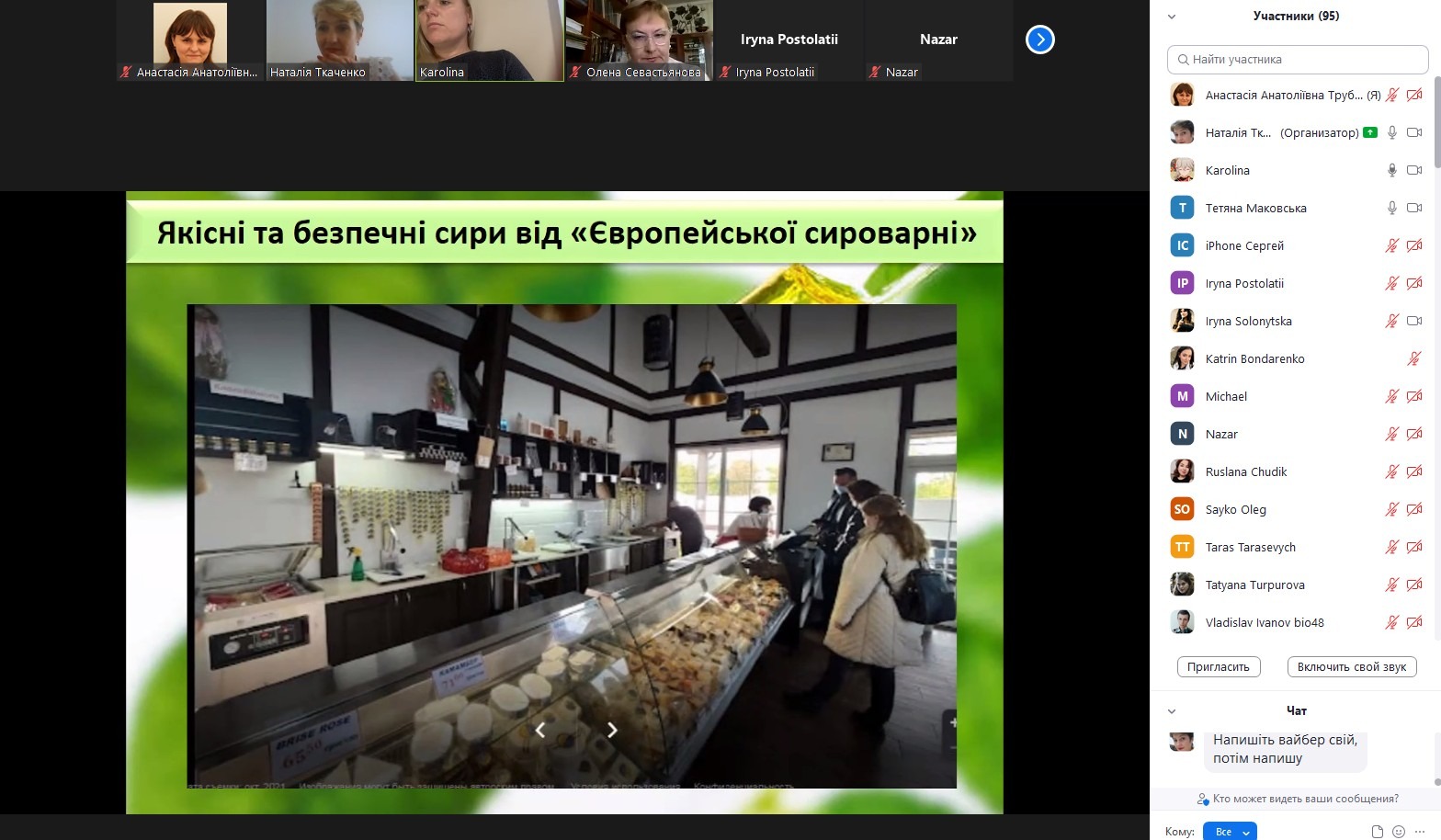The width and height of the screenshot is (1441, 840).
Task: Click Nazar's muted mic icon in list
Action: 1392,434
